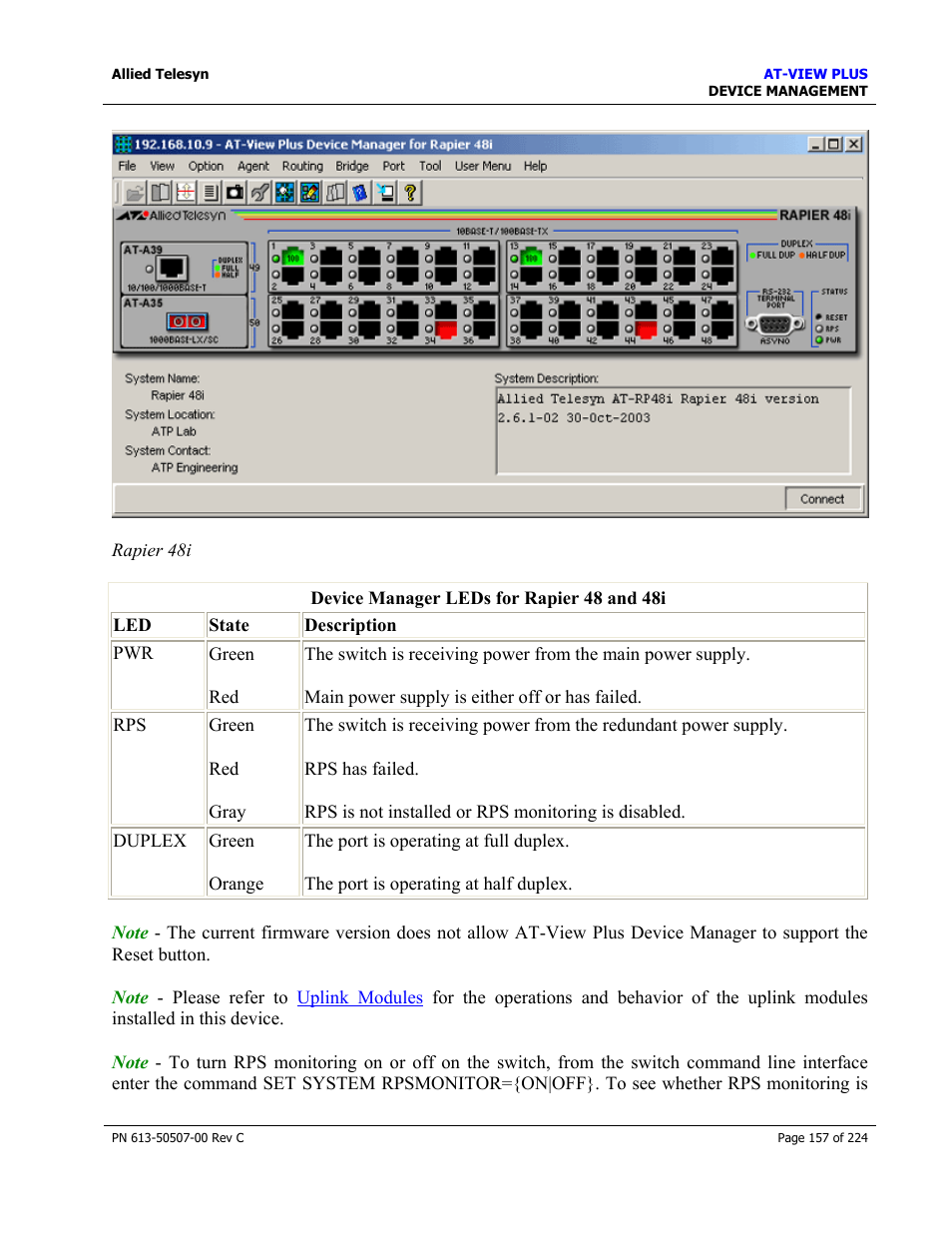Open the Agent menu

pos(253,167)
